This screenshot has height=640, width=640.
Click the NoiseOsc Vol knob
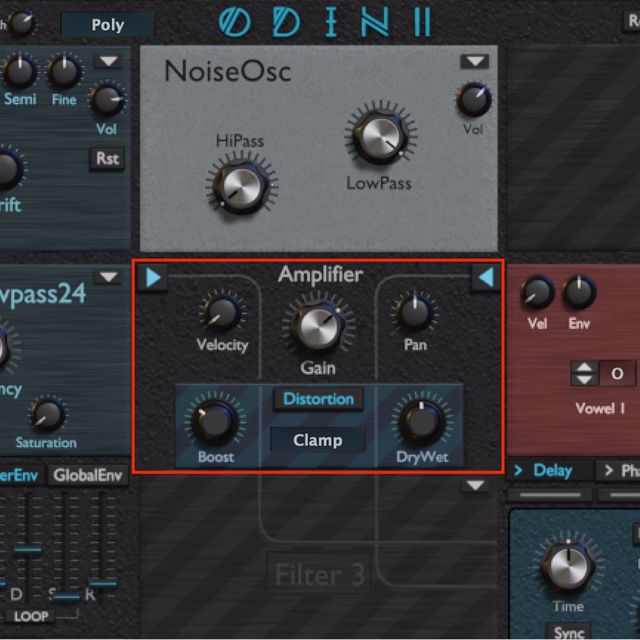(474, 99)
